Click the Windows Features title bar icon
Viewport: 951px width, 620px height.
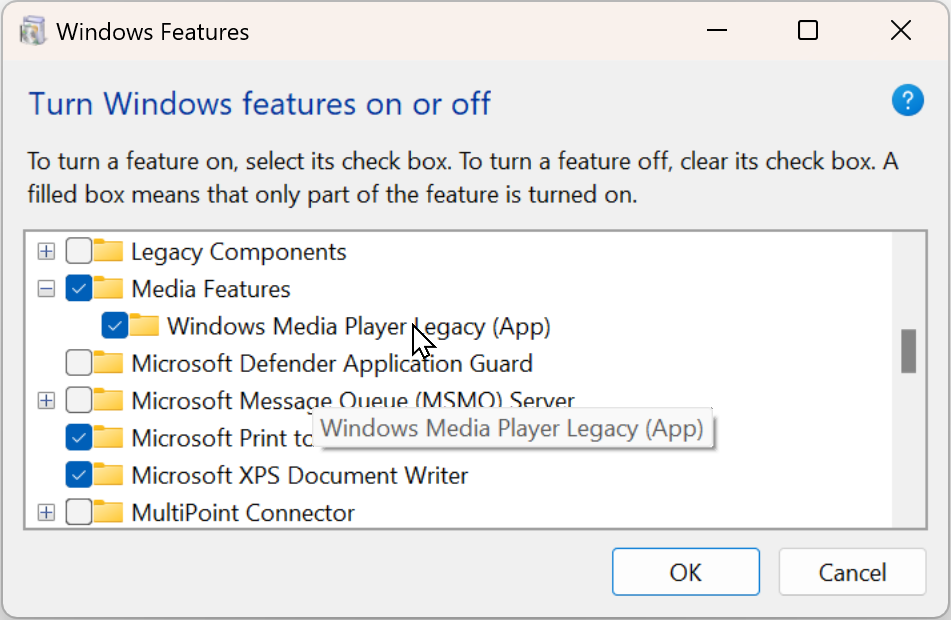coord(33,31)
